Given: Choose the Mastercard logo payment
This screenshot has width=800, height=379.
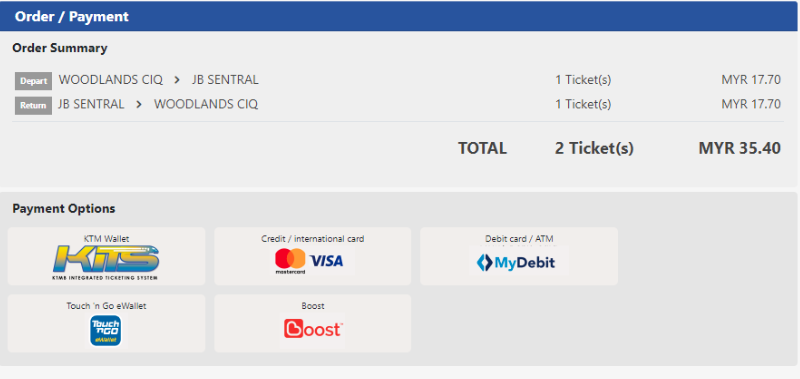Looking at the screenshot, I should [x=290, y=261].
